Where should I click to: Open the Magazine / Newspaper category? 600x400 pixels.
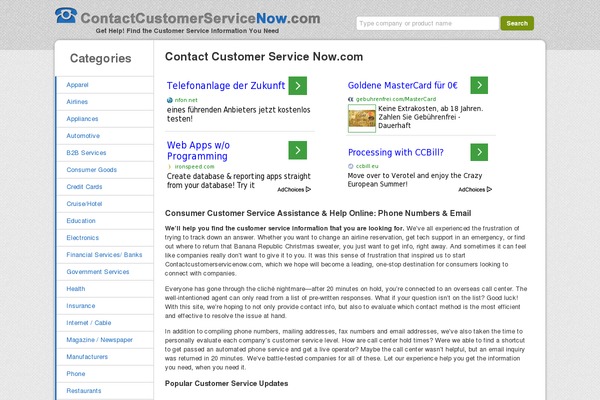pyautogui.click(x=99, y=340)
